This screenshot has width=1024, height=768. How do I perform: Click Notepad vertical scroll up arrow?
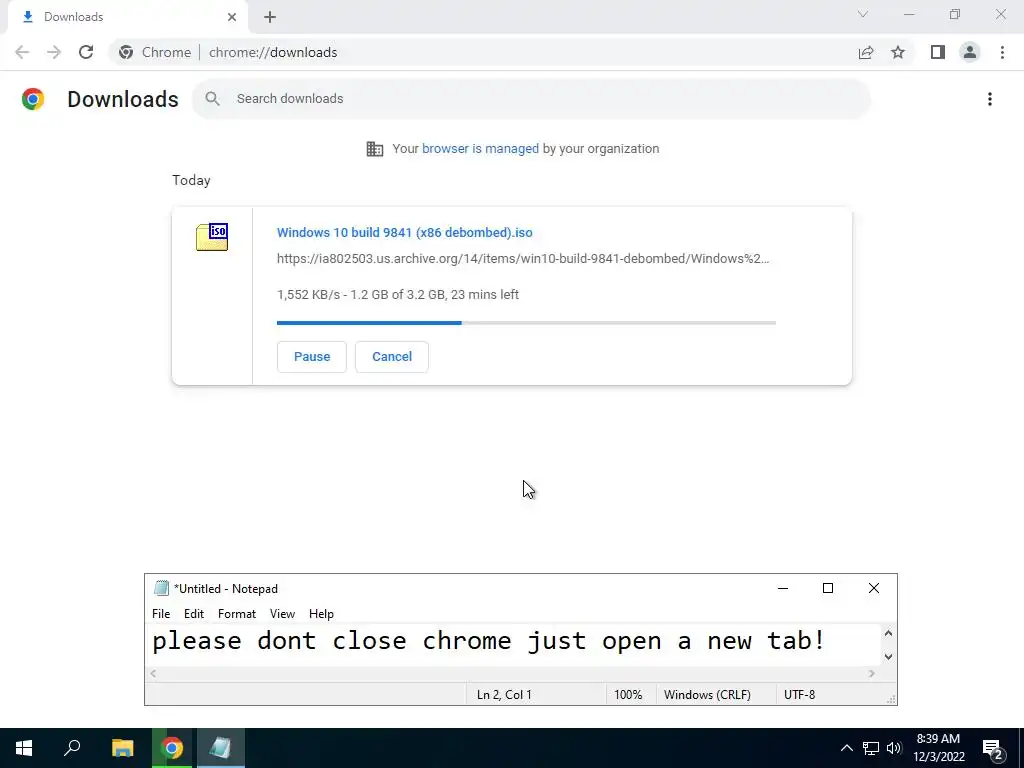tap(888, 633)
